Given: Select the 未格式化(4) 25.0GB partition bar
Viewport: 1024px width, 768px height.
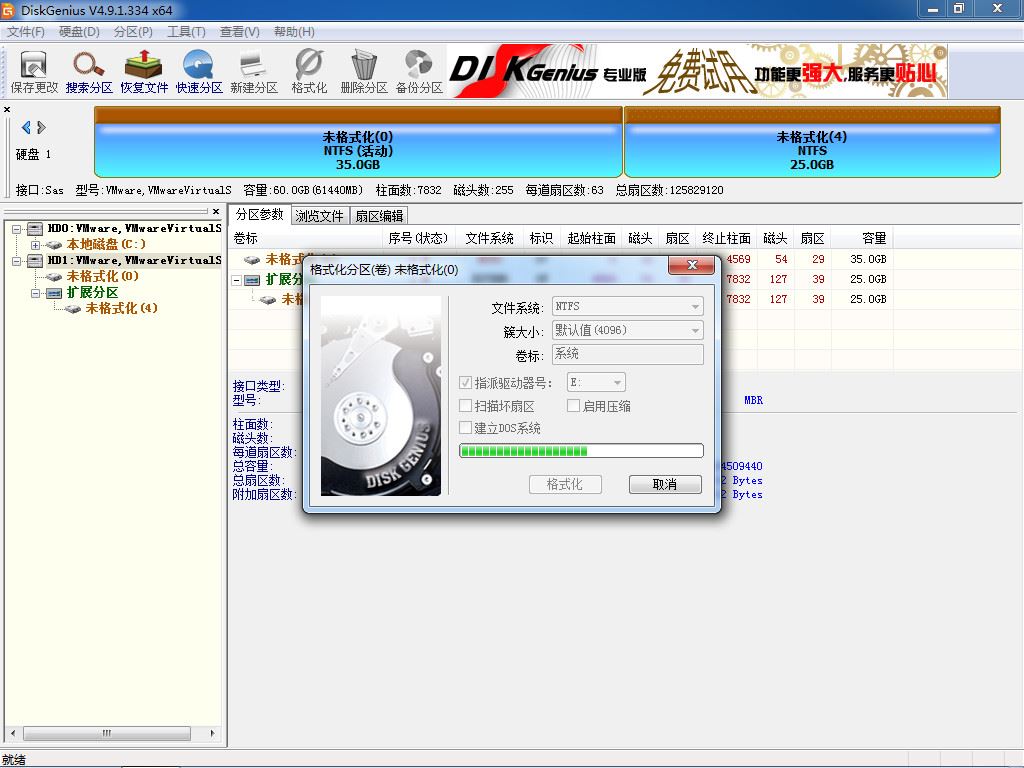Looking at the screenshot, I should [x=812, y=142].
